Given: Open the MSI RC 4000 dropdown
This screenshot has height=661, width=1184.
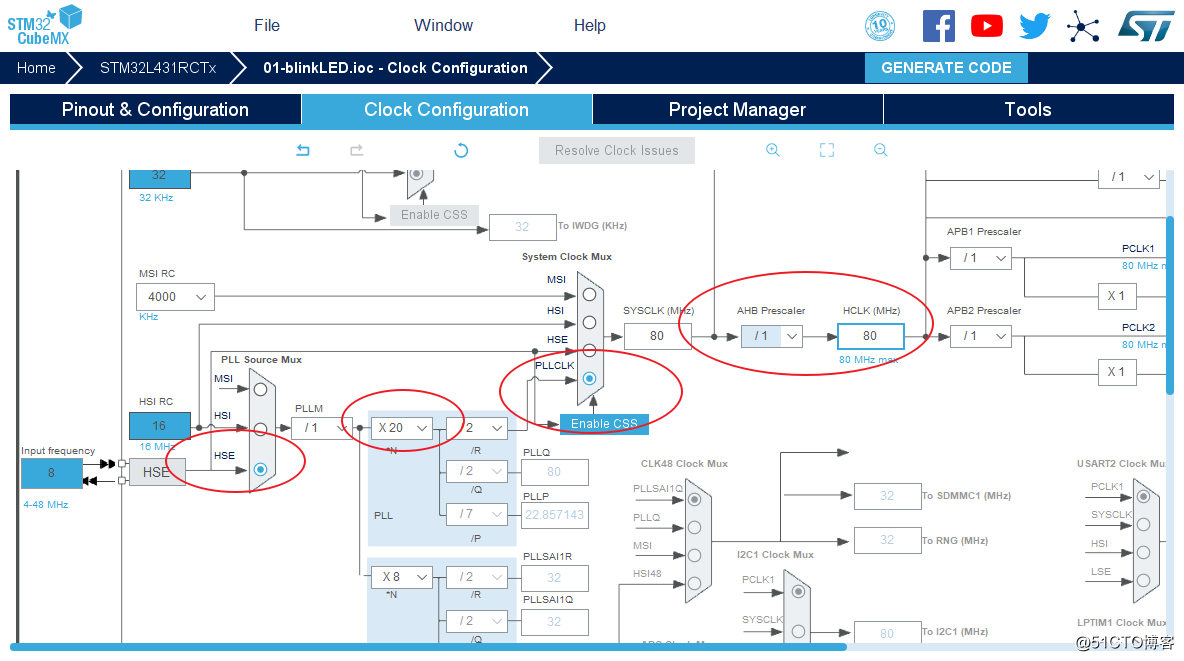Looking at the screenshot, I should coord(175,297).
